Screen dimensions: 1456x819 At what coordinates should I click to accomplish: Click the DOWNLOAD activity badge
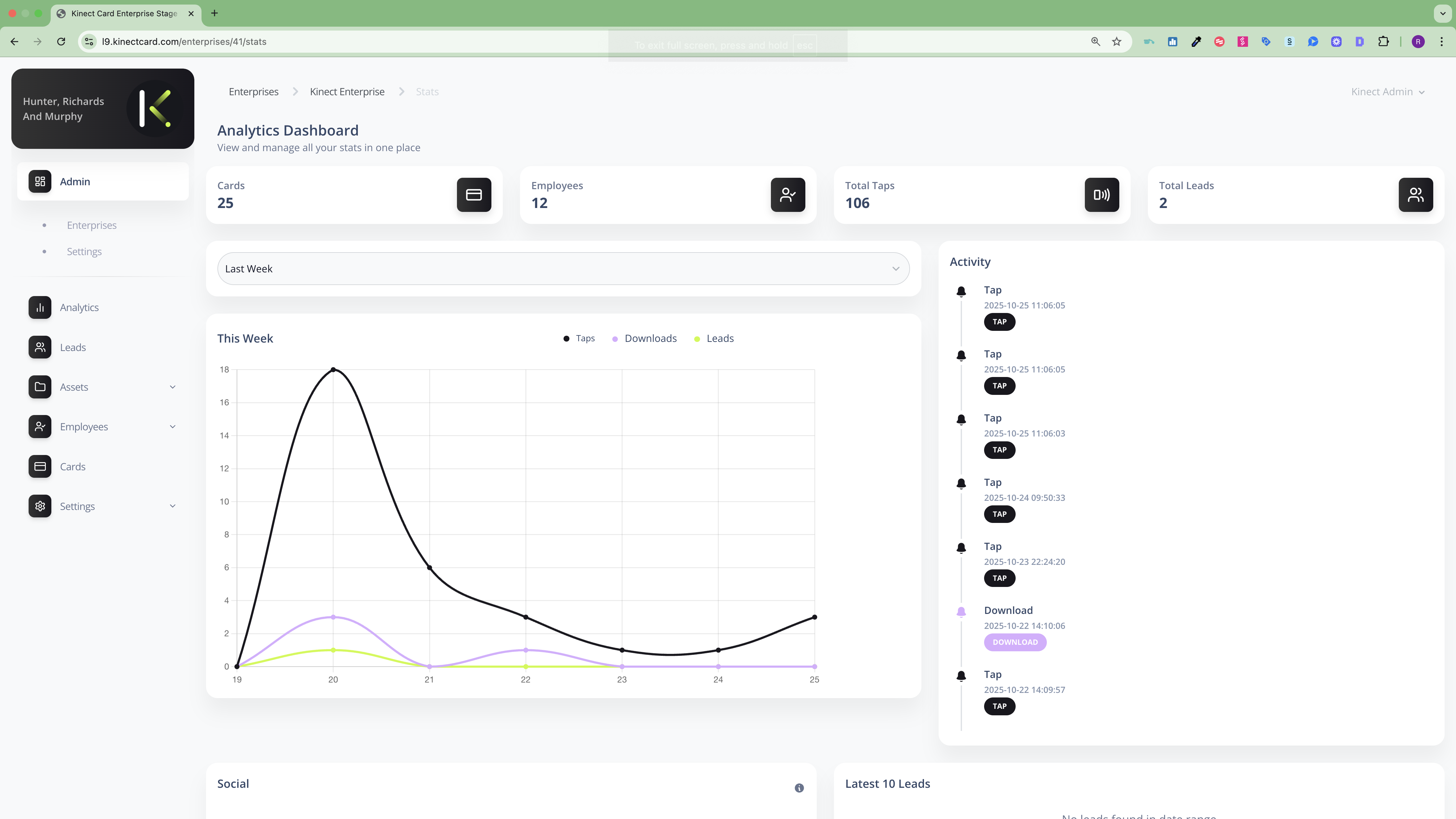tap(1015, 642)
